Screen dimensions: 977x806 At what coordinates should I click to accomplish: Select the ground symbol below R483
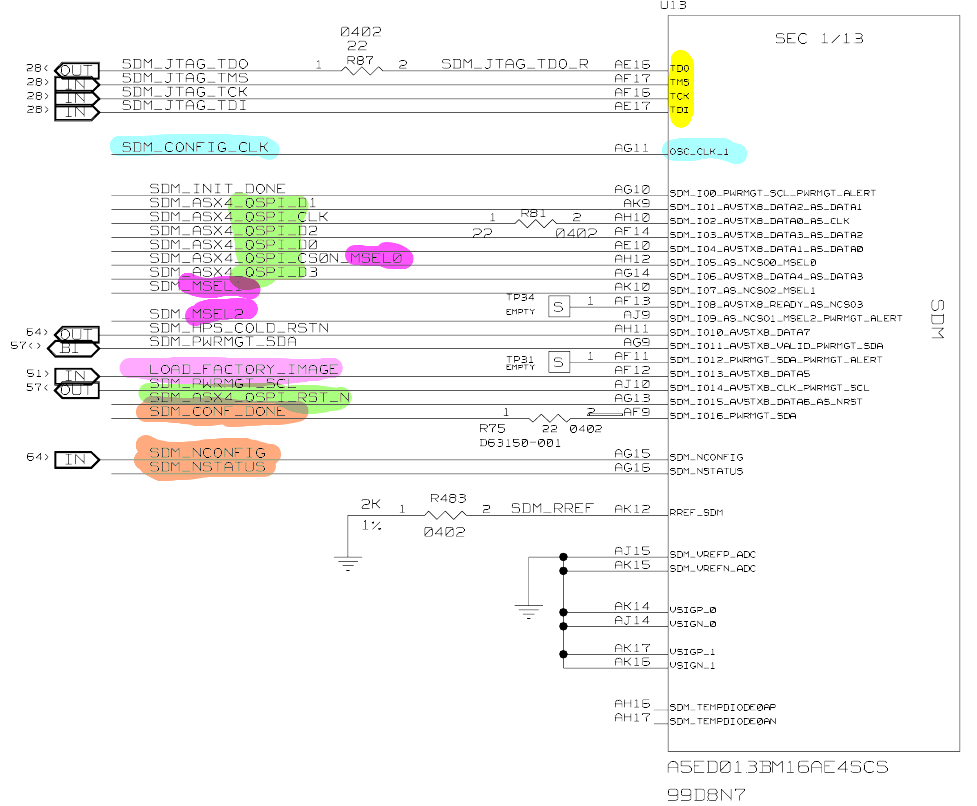(348, 564)
